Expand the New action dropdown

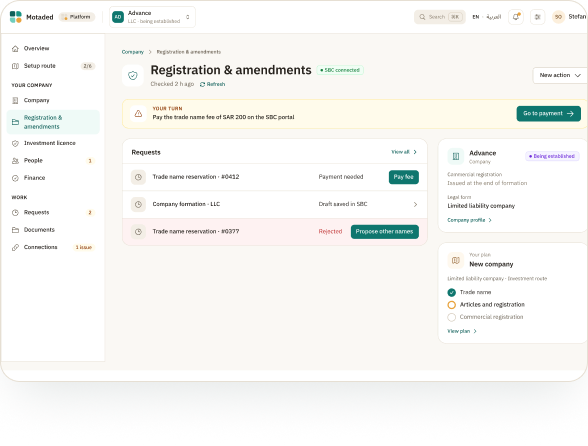pos(560,75)
